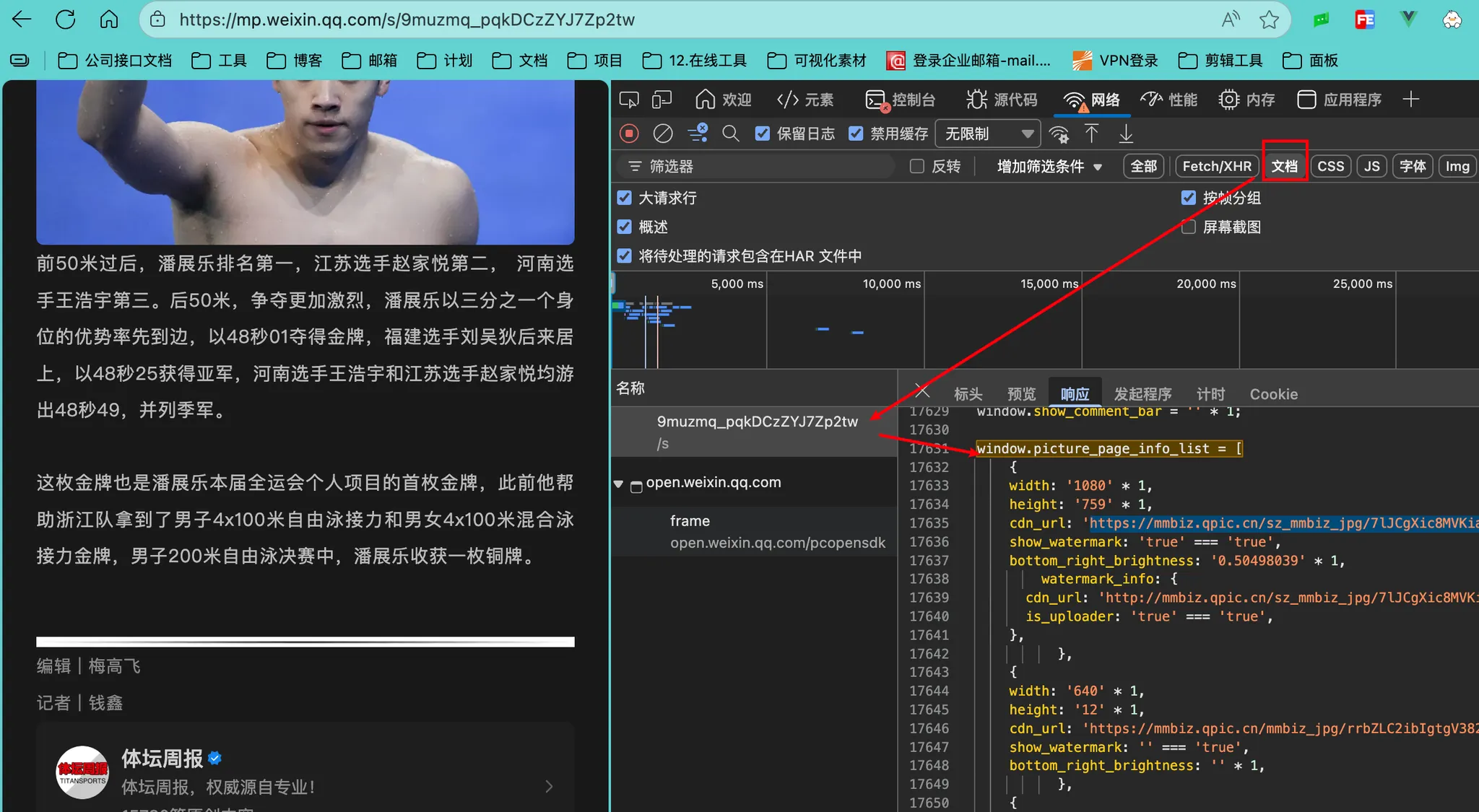1479x812 pixels.
Task: Enable the 屏幕截图 checkbox
Action: 1189,227
